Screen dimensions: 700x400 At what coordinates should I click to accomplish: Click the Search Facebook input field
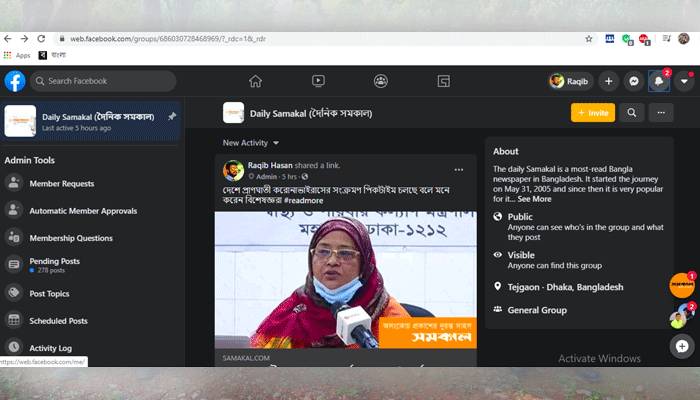click(x=103, y=81)
